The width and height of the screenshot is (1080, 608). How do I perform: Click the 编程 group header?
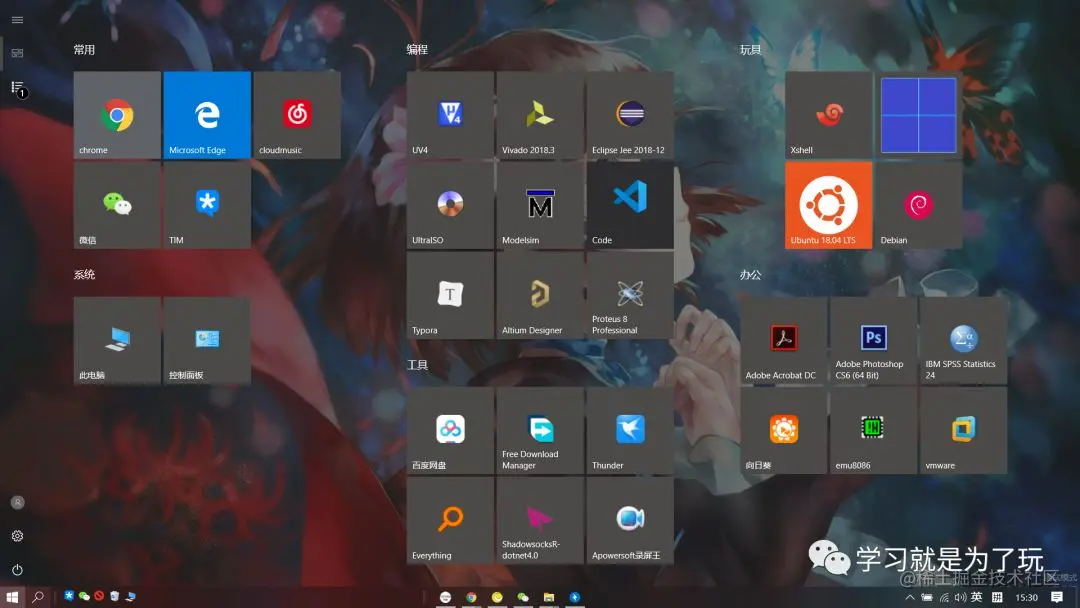point(417,50)
